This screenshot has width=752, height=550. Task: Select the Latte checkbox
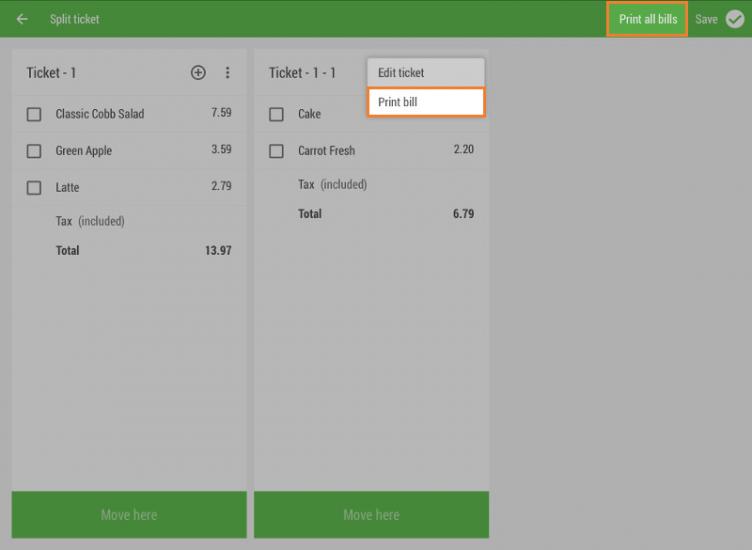point(34,187)
